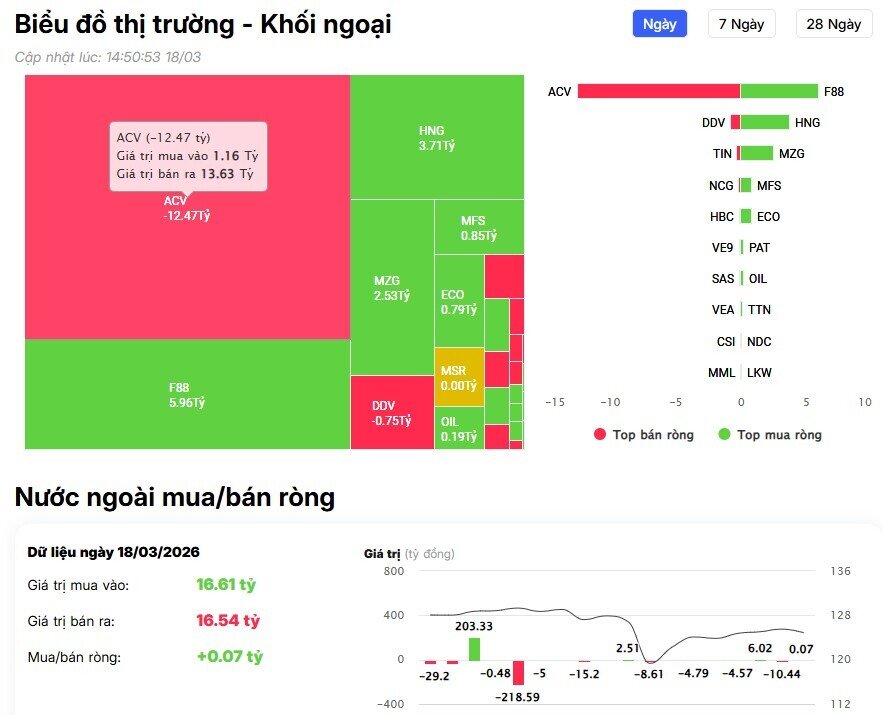883x715 pixels.
Task: Switch to the 28 Ngày tab
Action: click(x=833, y=24)
